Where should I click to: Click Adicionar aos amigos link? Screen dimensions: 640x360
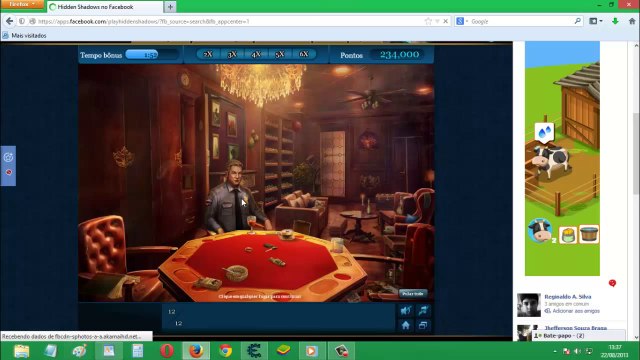click(576, 311)
